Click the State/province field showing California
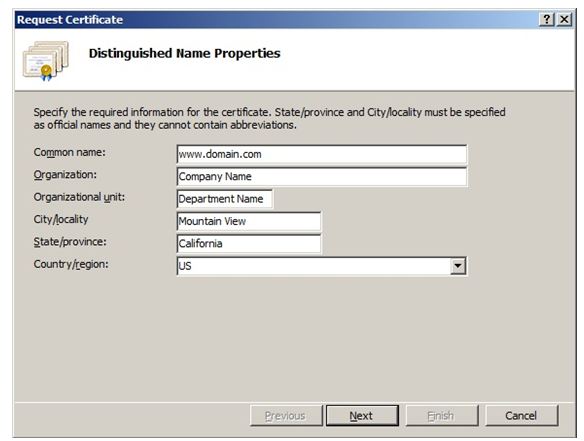Screen dimensions: 584x441 [x=249, y=244]
